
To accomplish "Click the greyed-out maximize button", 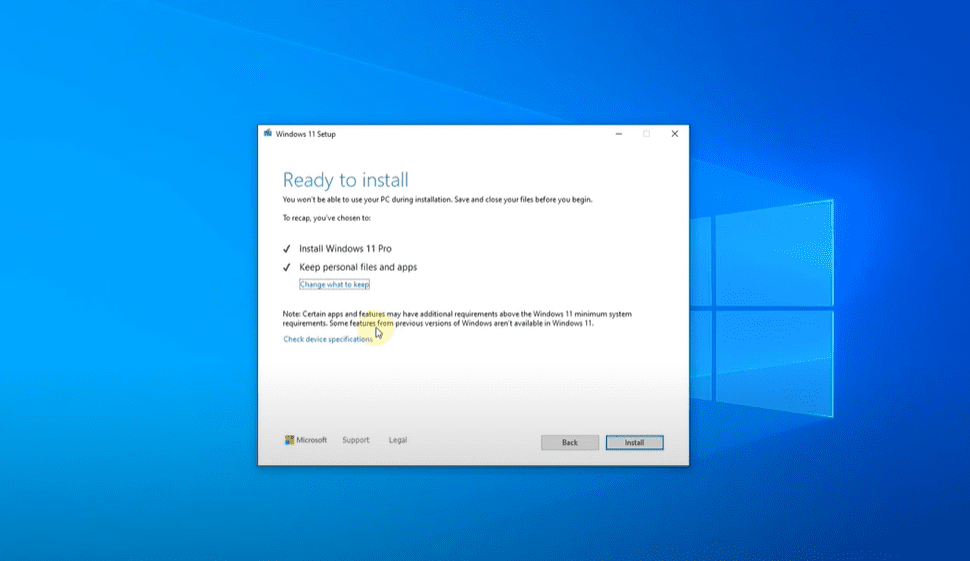I will click(646, 133).
